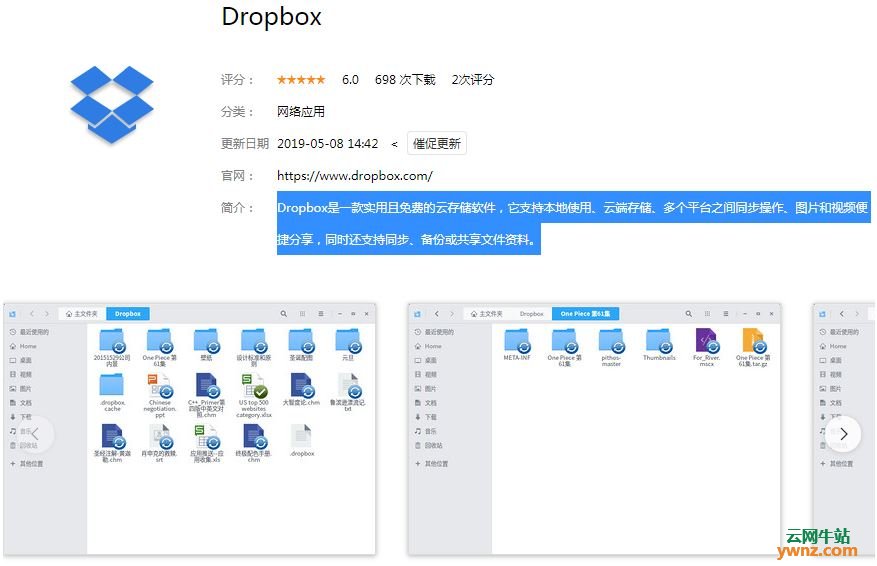
Task: Select Home in the Dropbox folder screenshot sidebar
Action: tap(23, 346)
